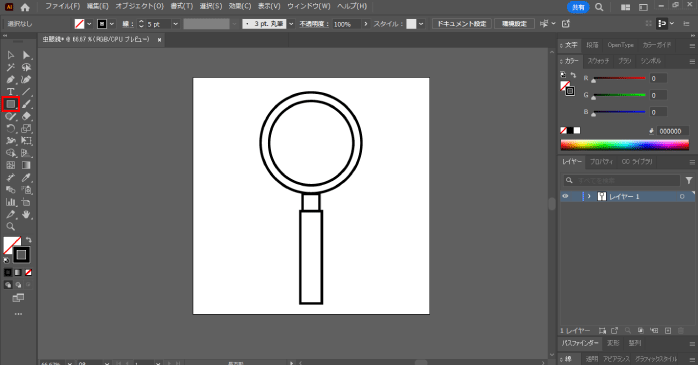The image size is (698, 365).
Task: Switch to スウォッチ tab
Action: (598, 61)
